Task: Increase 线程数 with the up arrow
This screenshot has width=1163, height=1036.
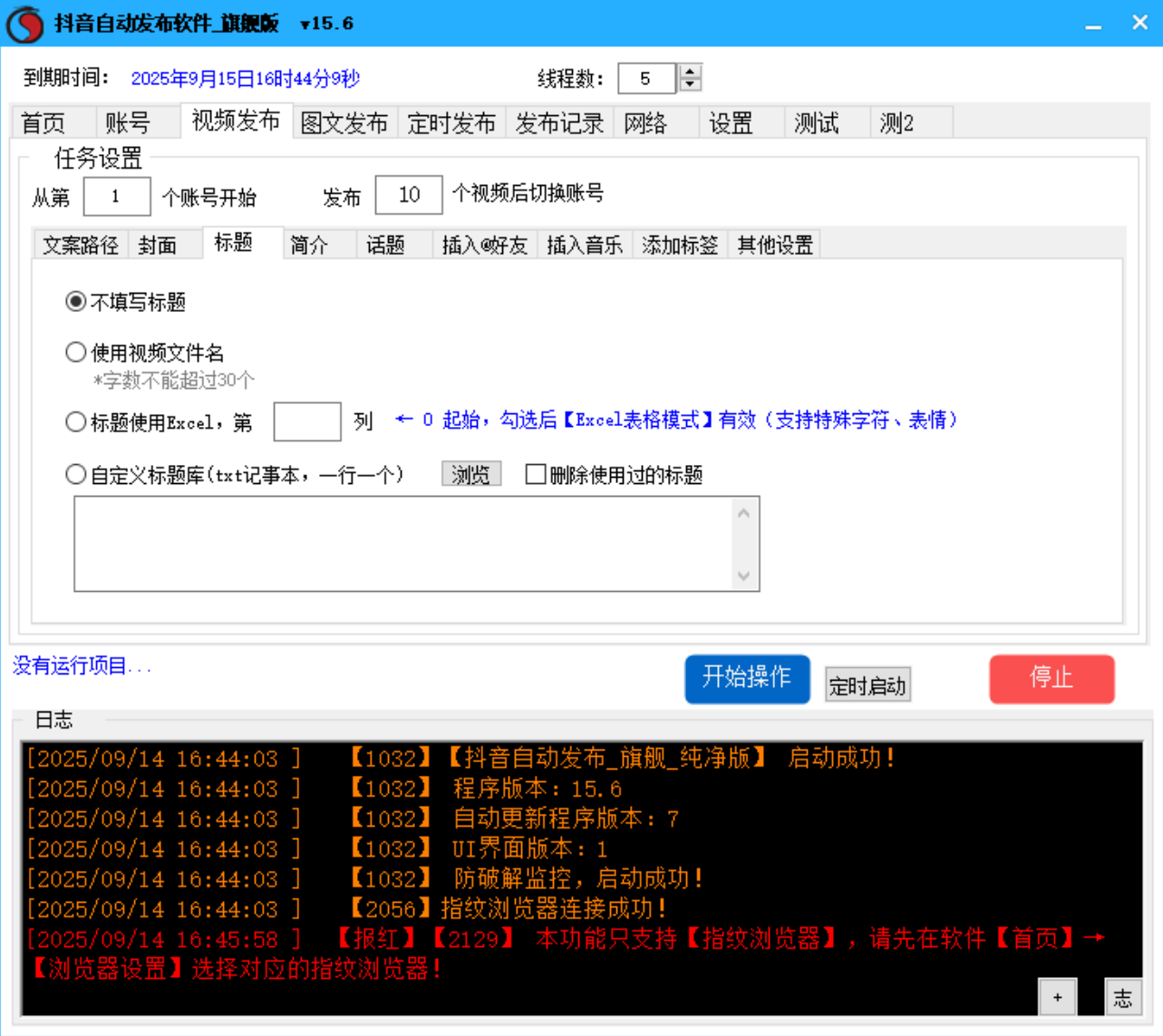Action: [688, 73]
